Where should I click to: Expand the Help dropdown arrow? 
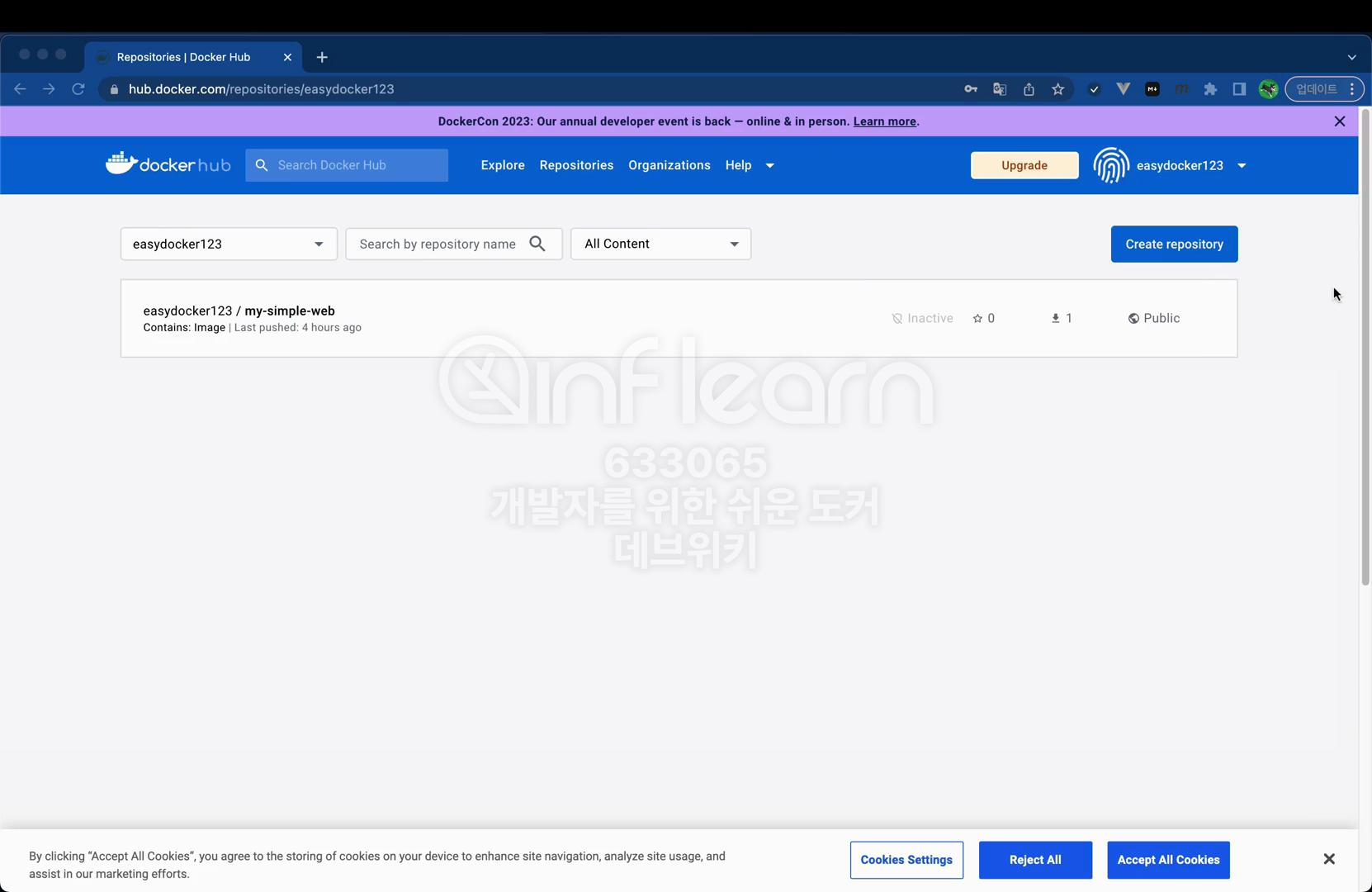coord(769,165)
